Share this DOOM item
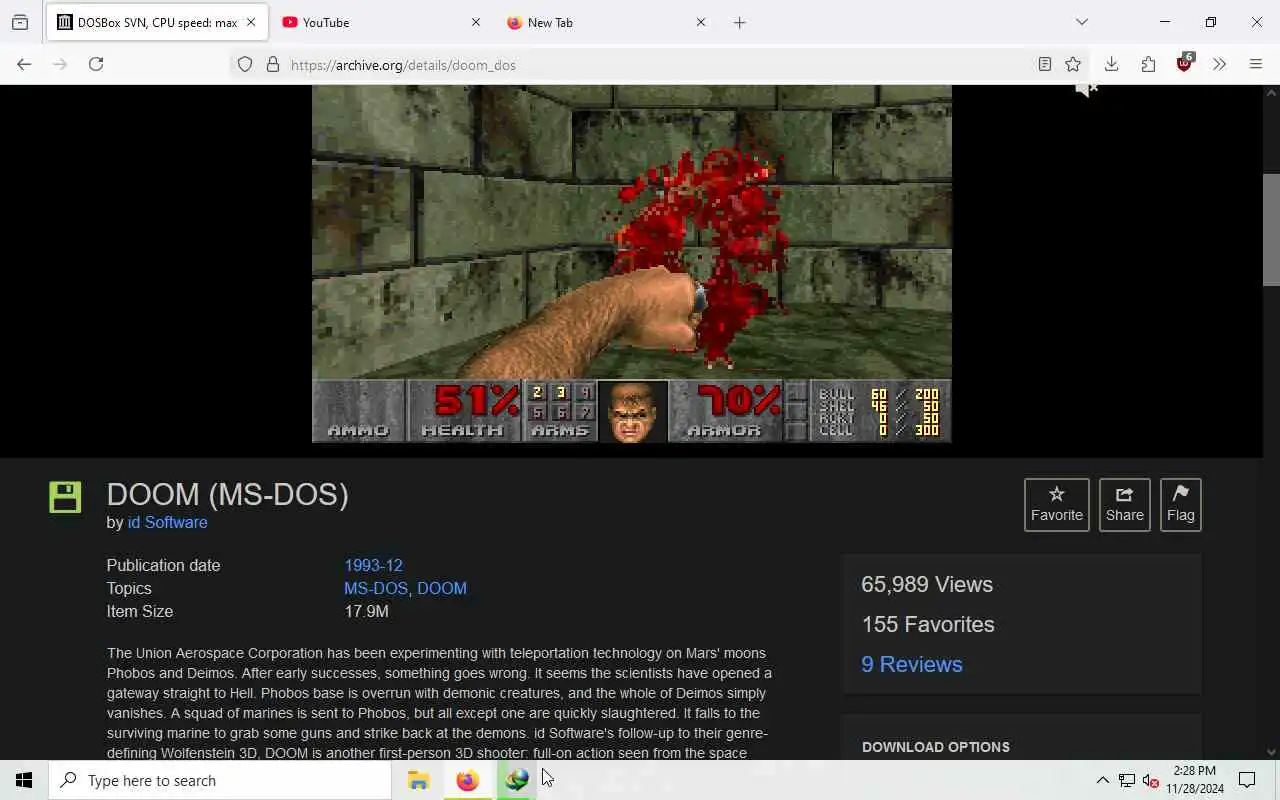1280x800 pixels. click(1124, 504)
